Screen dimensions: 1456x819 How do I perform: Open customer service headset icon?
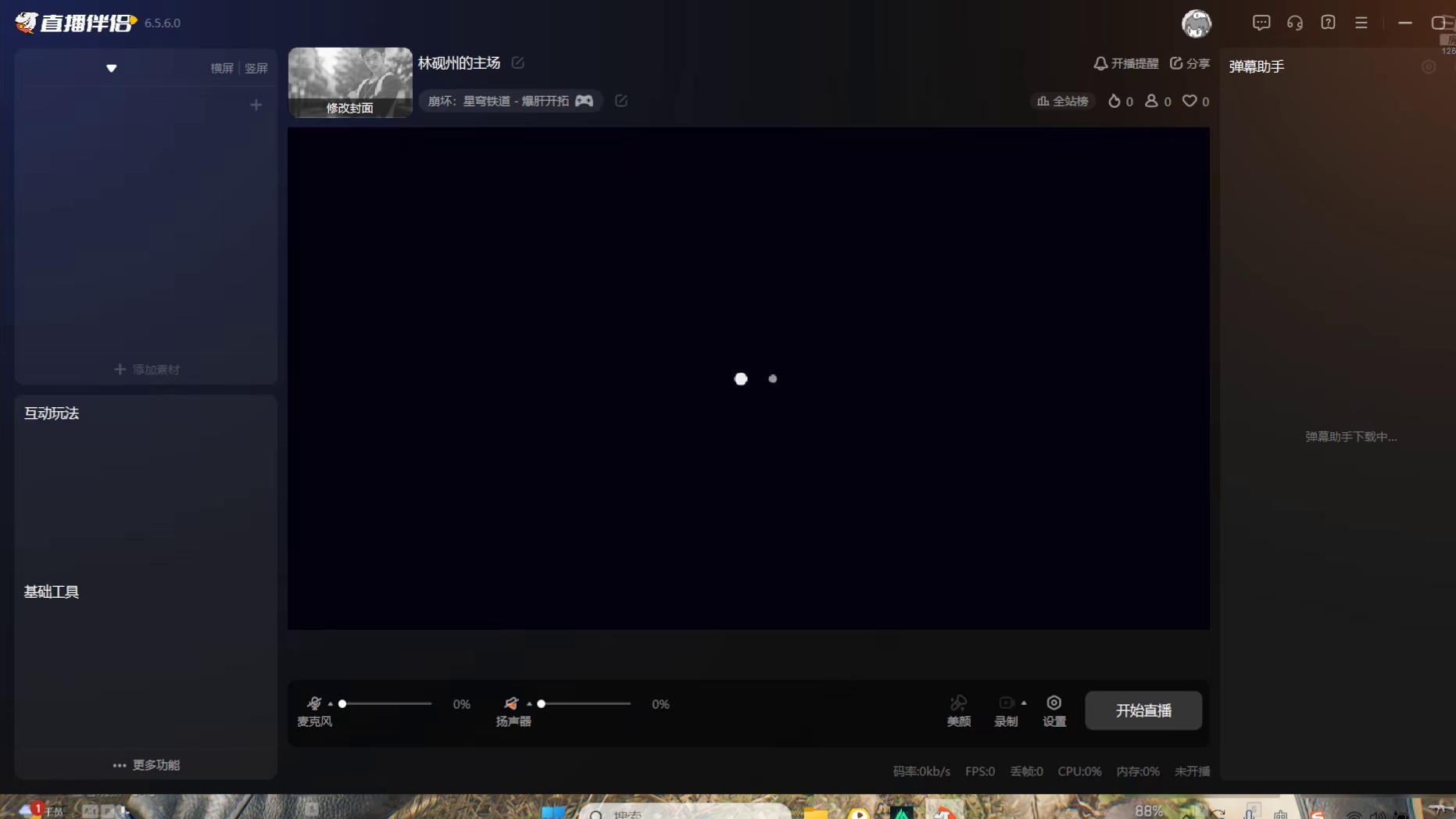tap(1294, 23)
